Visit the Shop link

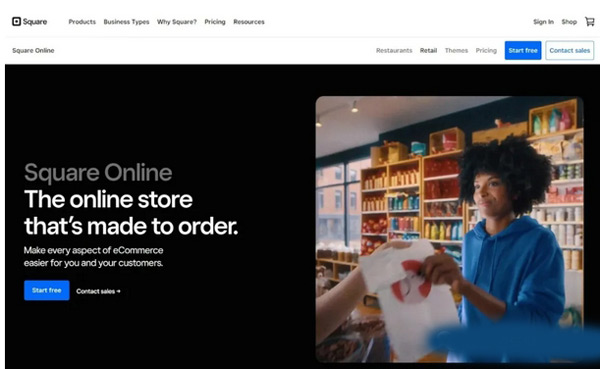[x=569, y=22]
